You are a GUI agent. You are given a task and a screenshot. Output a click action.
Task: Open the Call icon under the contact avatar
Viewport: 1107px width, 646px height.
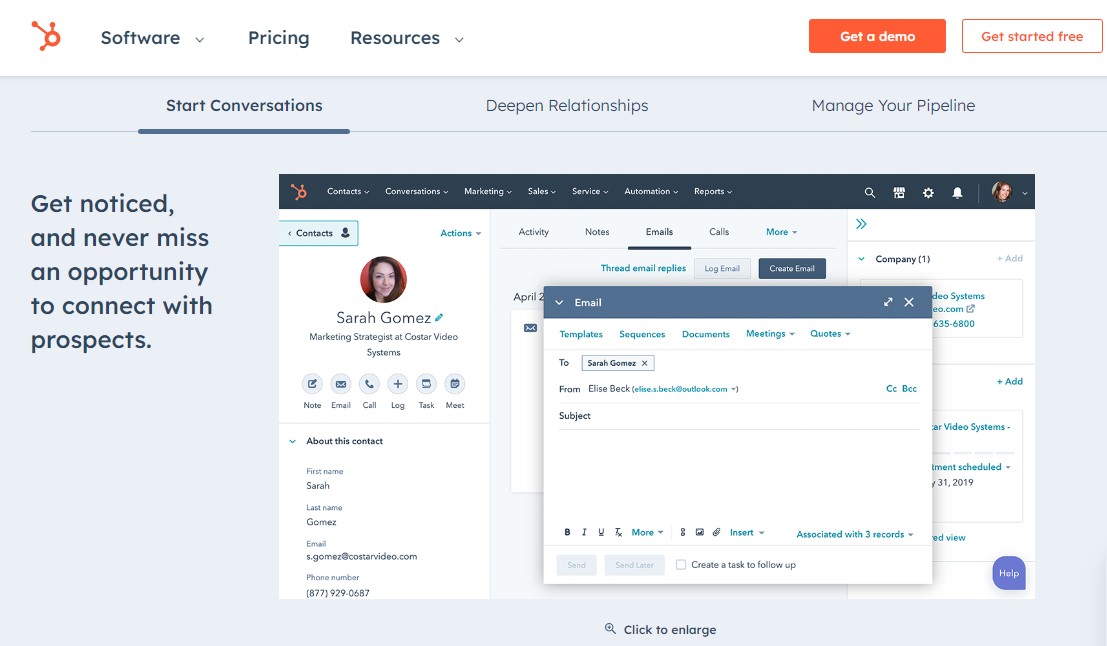[369, 384]
